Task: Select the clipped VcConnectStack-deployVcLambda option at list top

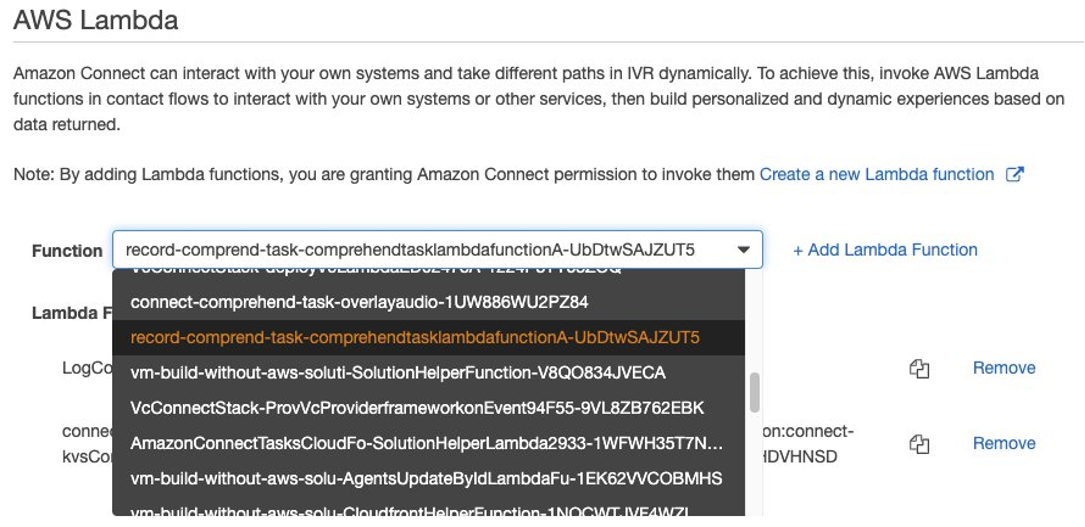Action: click(428, 273)
